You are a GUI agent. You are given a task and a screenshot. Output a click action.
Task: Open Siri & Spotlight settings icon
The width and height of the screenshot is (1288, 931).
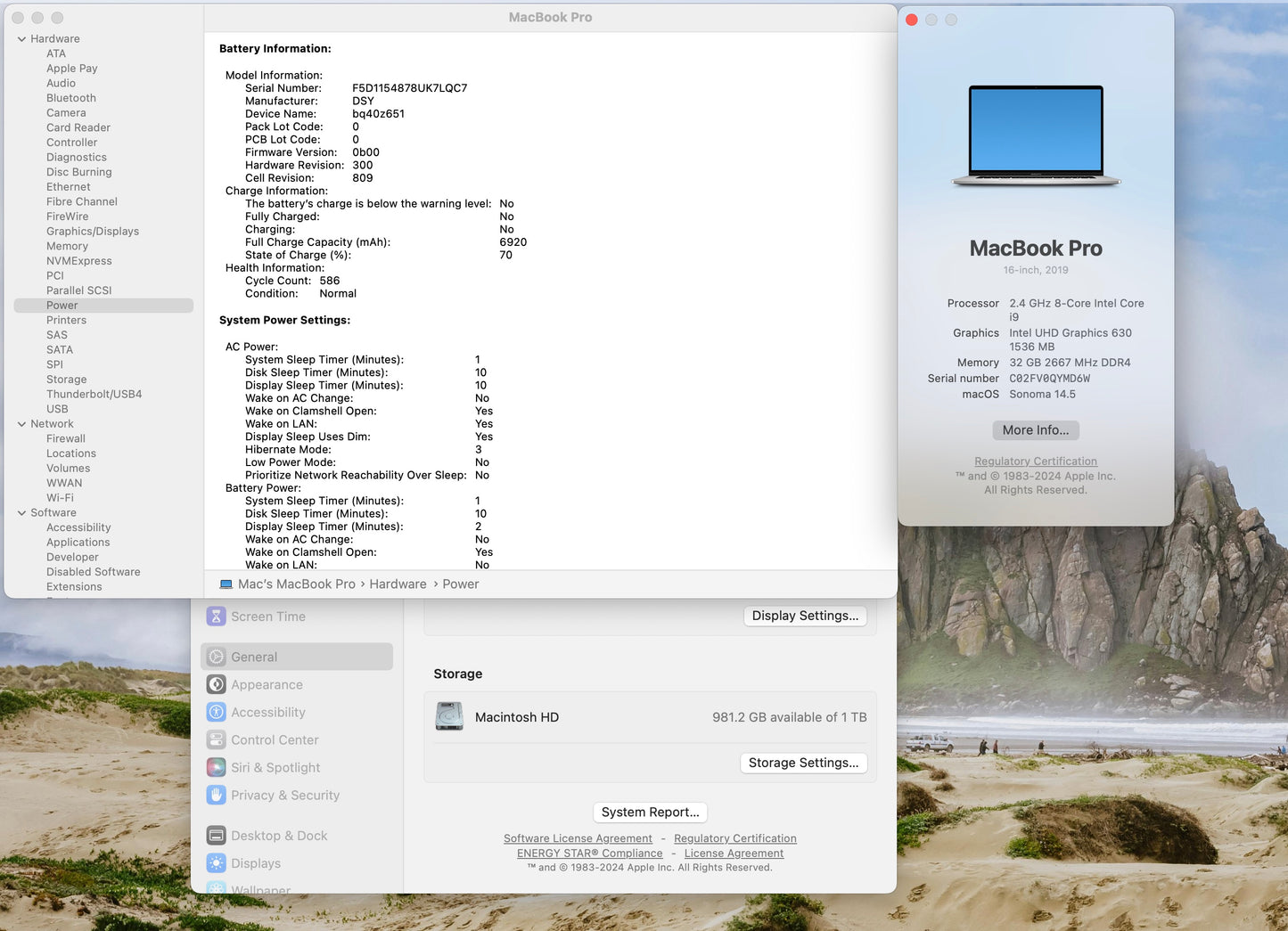coord(216,767)
